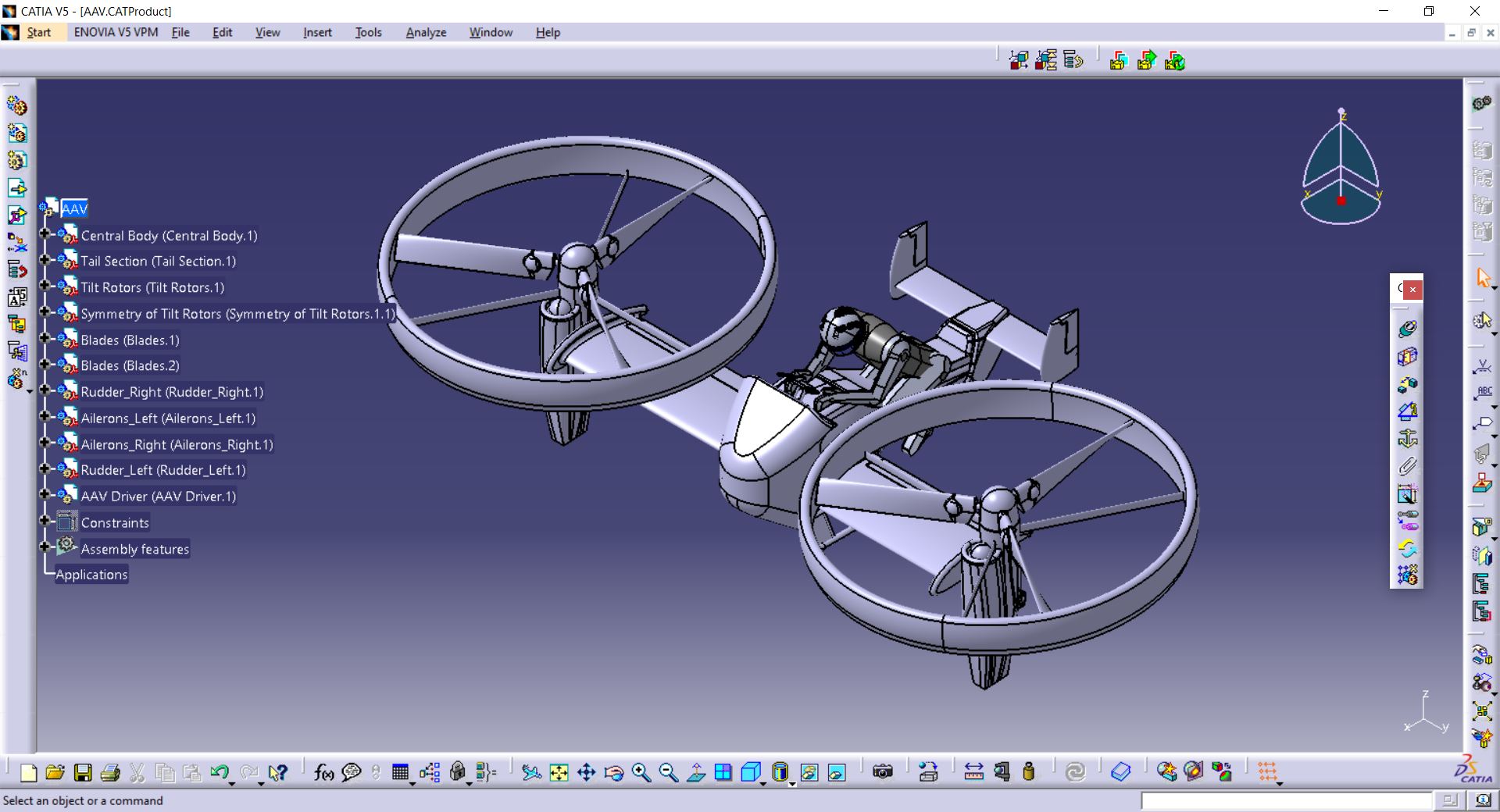Open the Window menu
The width and height of the screenshot is (1500, 812).
(491, 32)
